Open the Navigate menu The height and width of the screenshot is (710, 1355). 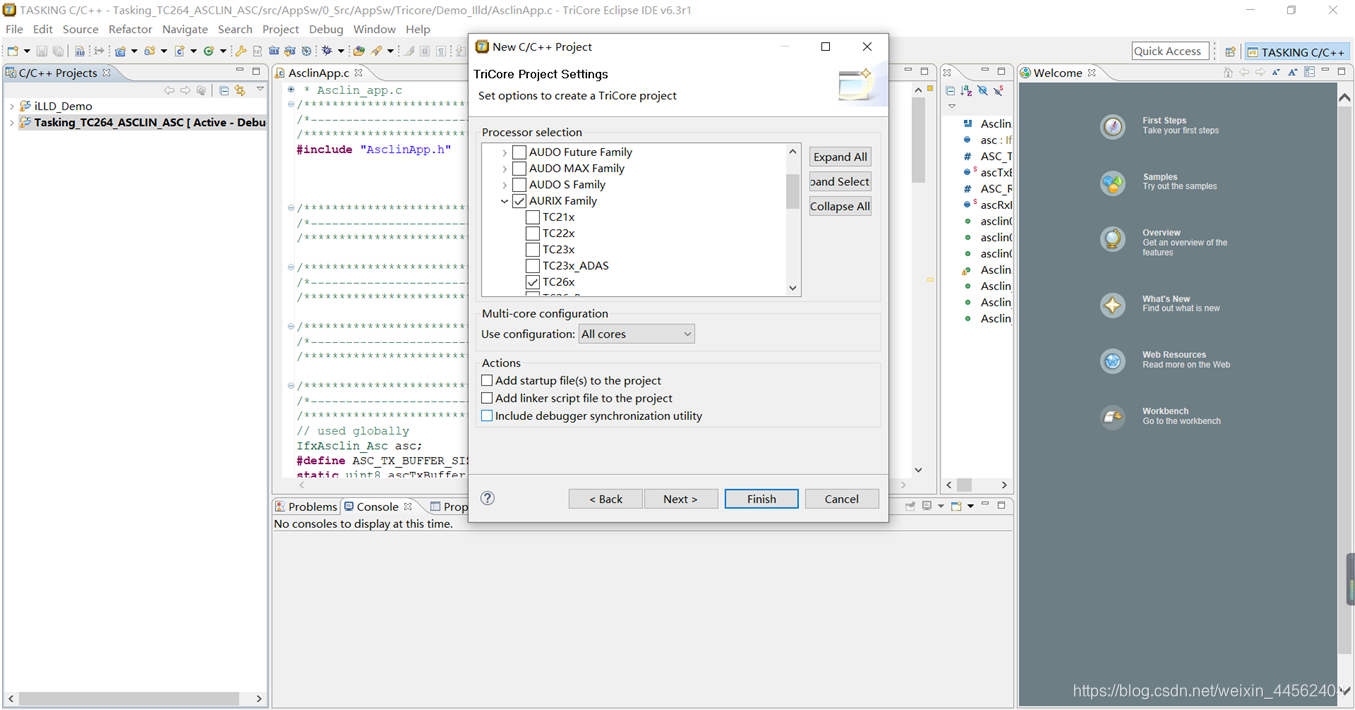click(185, 29)
